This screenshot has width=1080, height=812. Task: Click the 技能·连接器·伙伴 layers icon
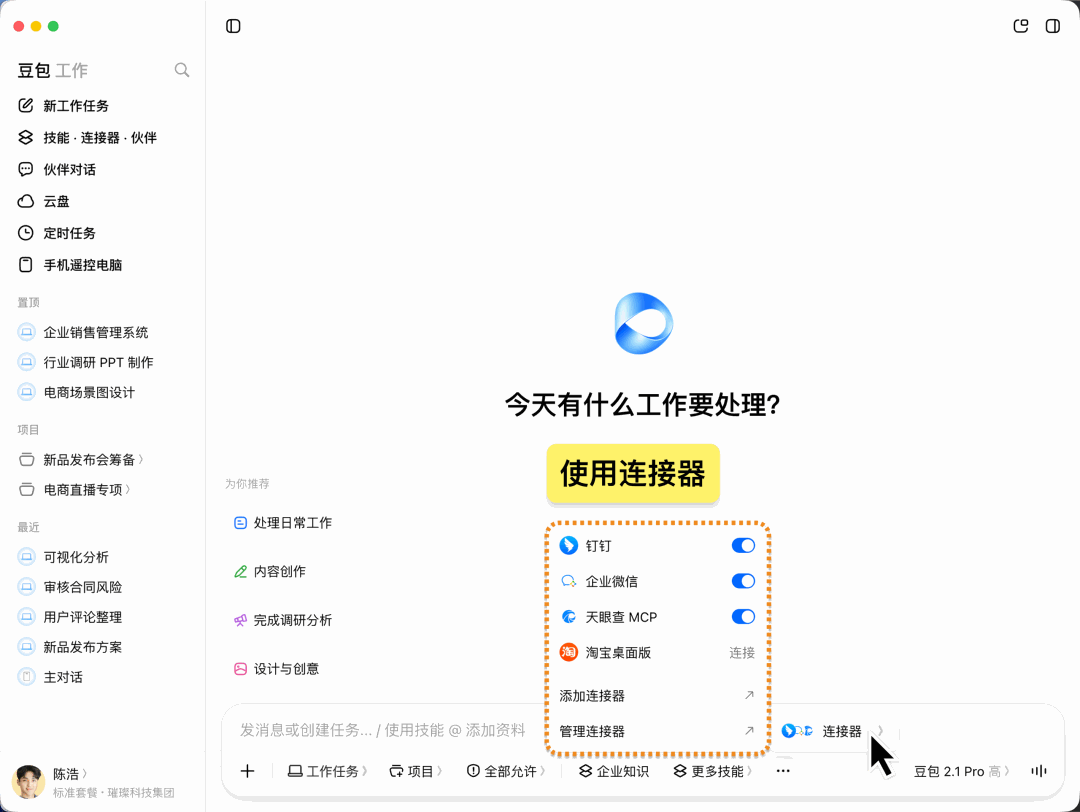25,137
